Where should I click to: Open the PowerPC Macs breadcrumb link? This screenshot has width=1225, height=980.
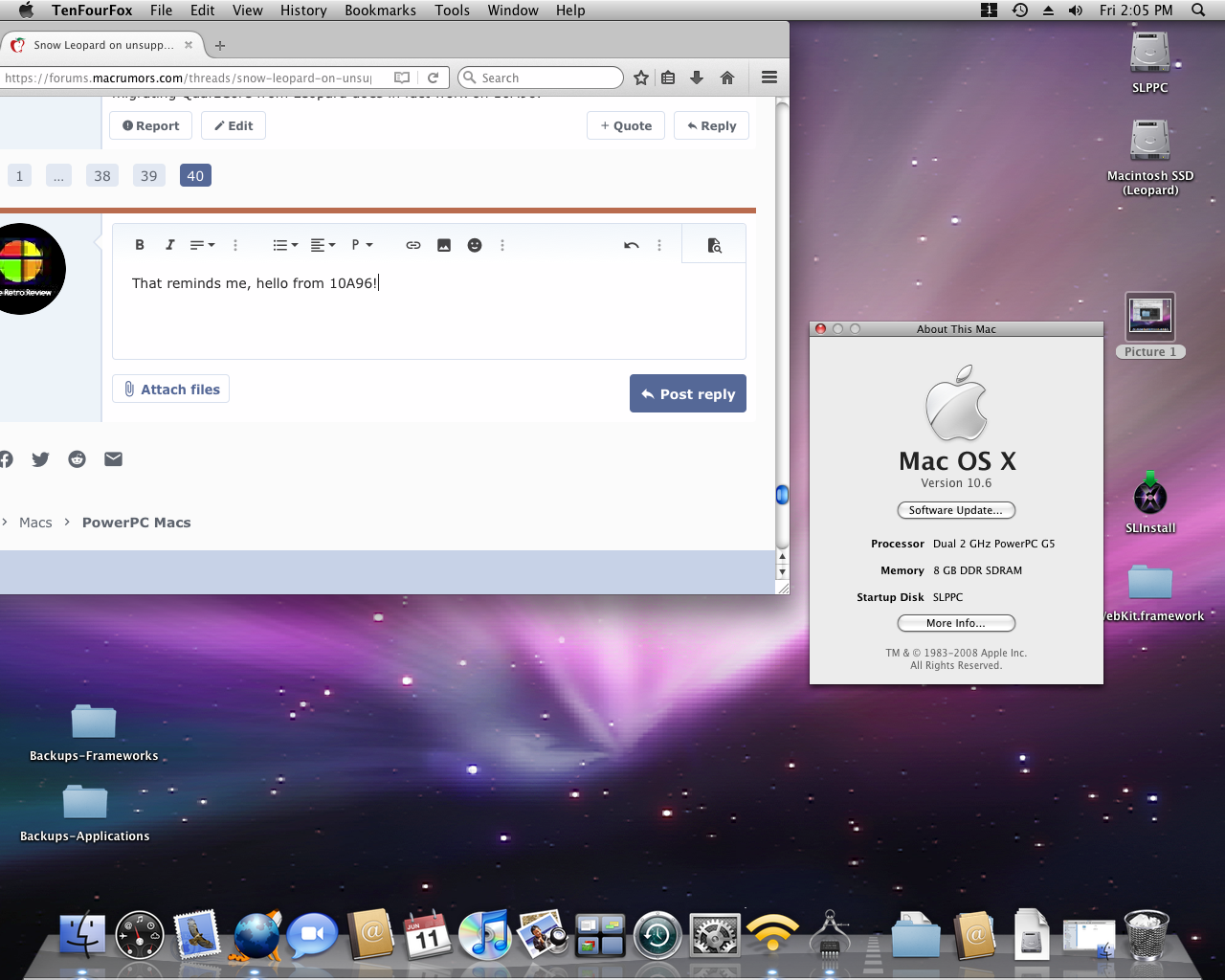137,523
